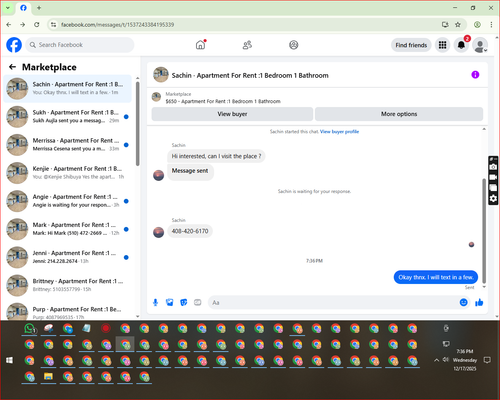Open View buyer profile link

[339, 132]
